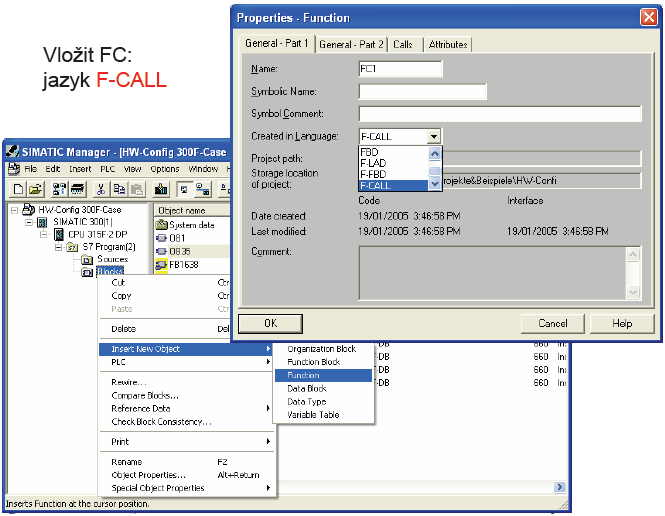
Task: Click the New project toolbar icon
Action: point(18,189)
